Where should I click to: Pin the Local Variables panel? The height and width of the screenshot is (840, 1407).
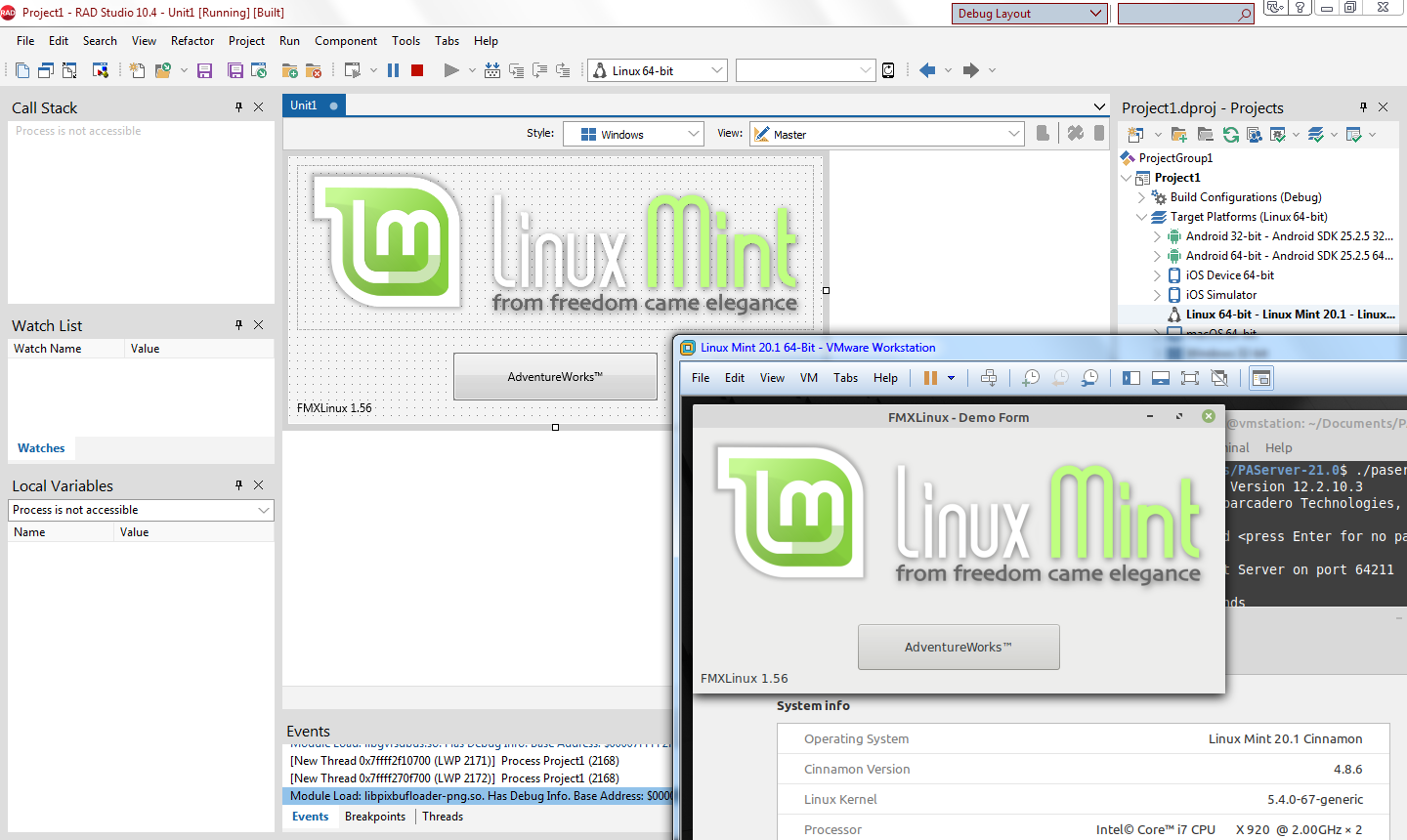click(x=238, y=485)
